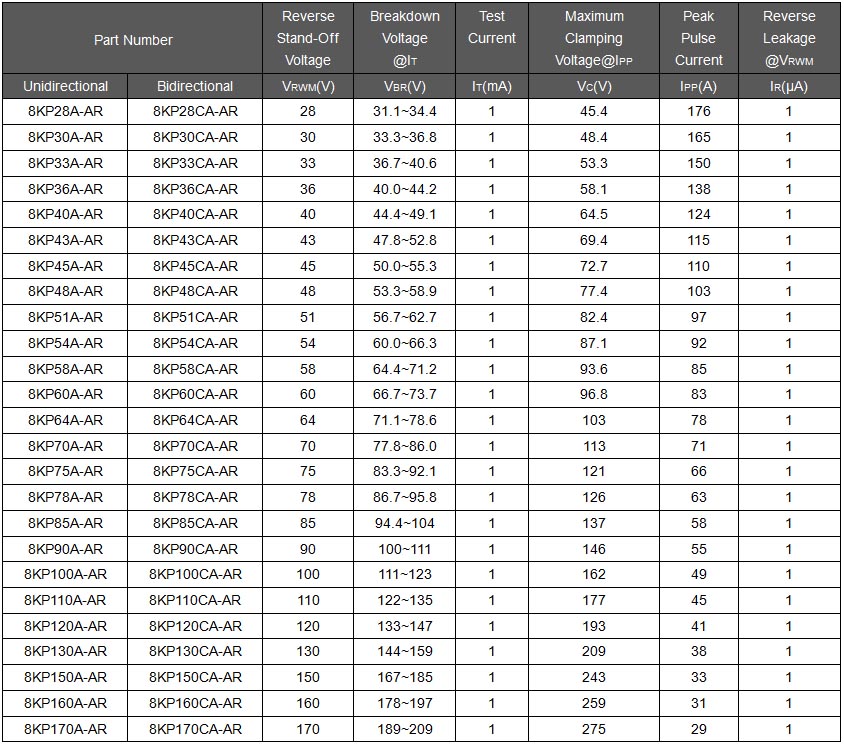Viewport: 844px width, 746px height.
Task: Click the Reverse Stand-Off Voltage header
Action: coord(307,38)
